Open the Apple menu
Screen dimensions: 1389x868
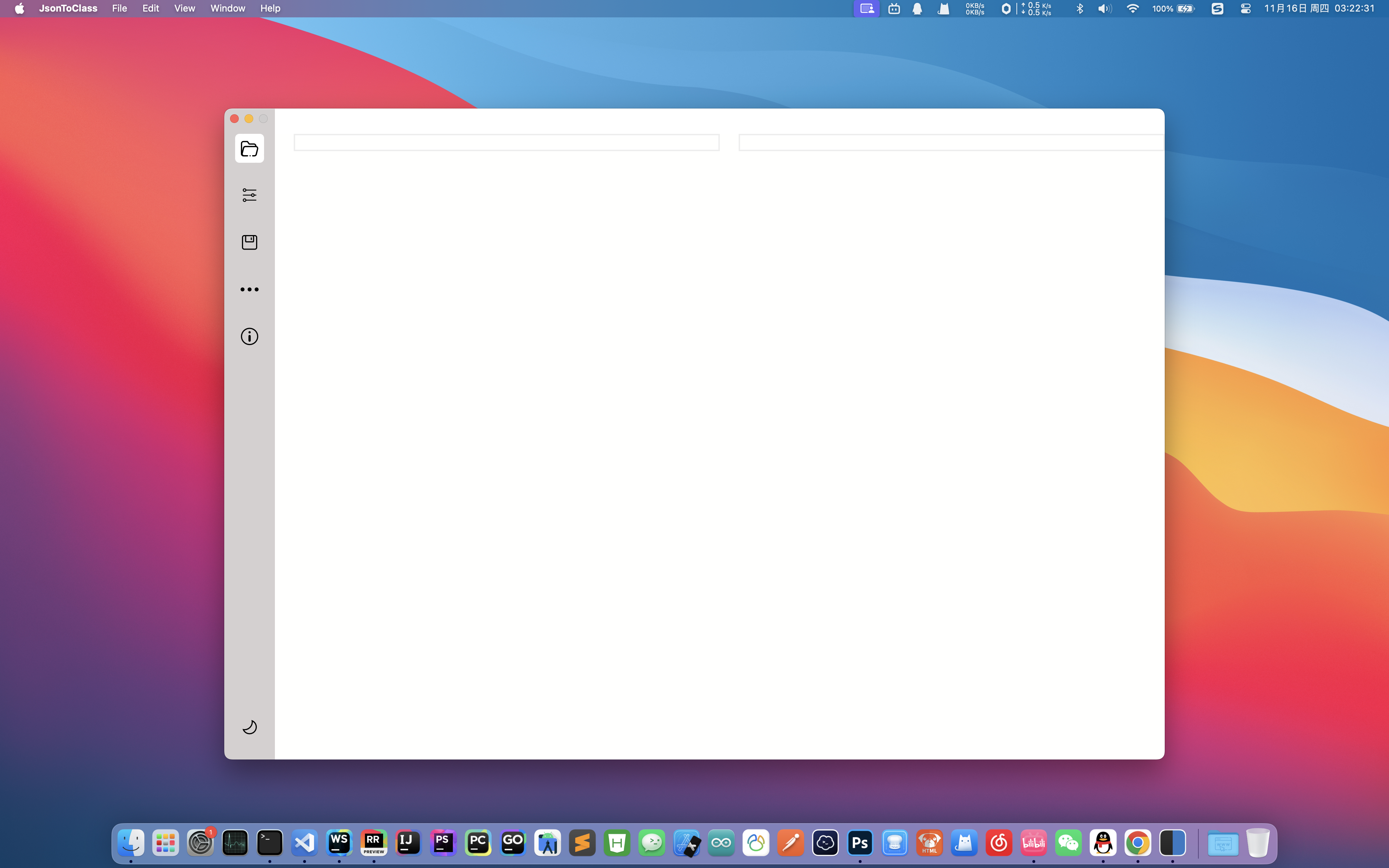pyautogui.click(x=20, y=9)
